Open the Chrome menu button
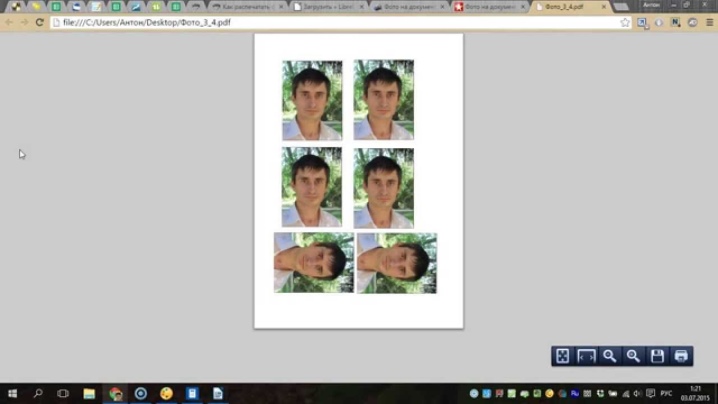 tap(708, 22)
